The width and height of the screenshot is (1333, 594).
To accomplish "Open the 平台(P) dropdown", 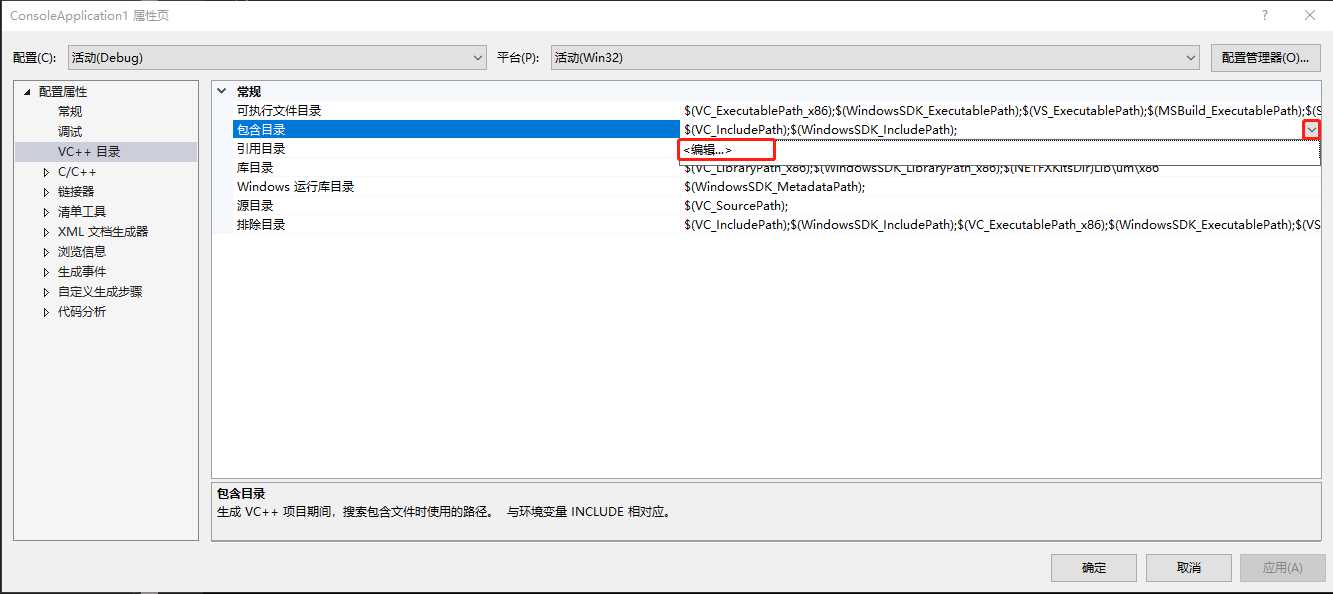I will (x=875, y=57).
